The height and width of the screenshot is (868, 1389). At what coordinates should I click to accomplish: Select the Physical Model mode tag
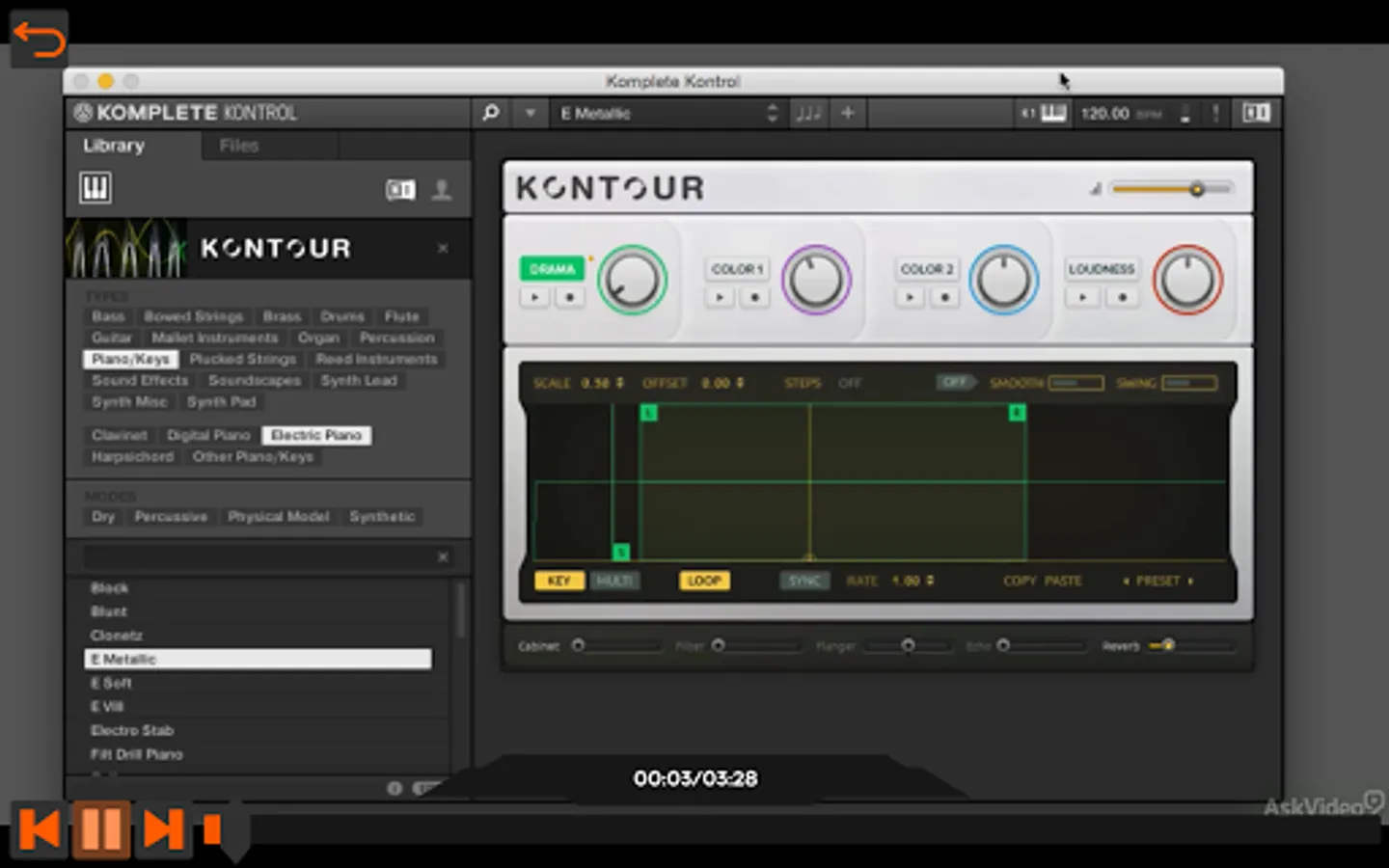(x=278, y=516)
